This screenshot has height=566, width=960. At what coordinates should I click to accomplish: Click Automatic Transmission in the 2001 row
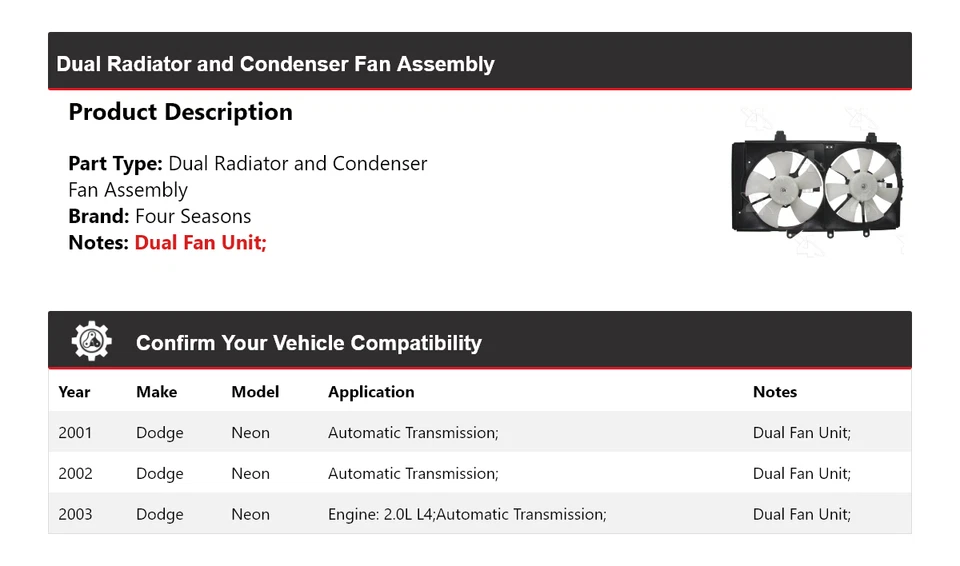[413, 433]
